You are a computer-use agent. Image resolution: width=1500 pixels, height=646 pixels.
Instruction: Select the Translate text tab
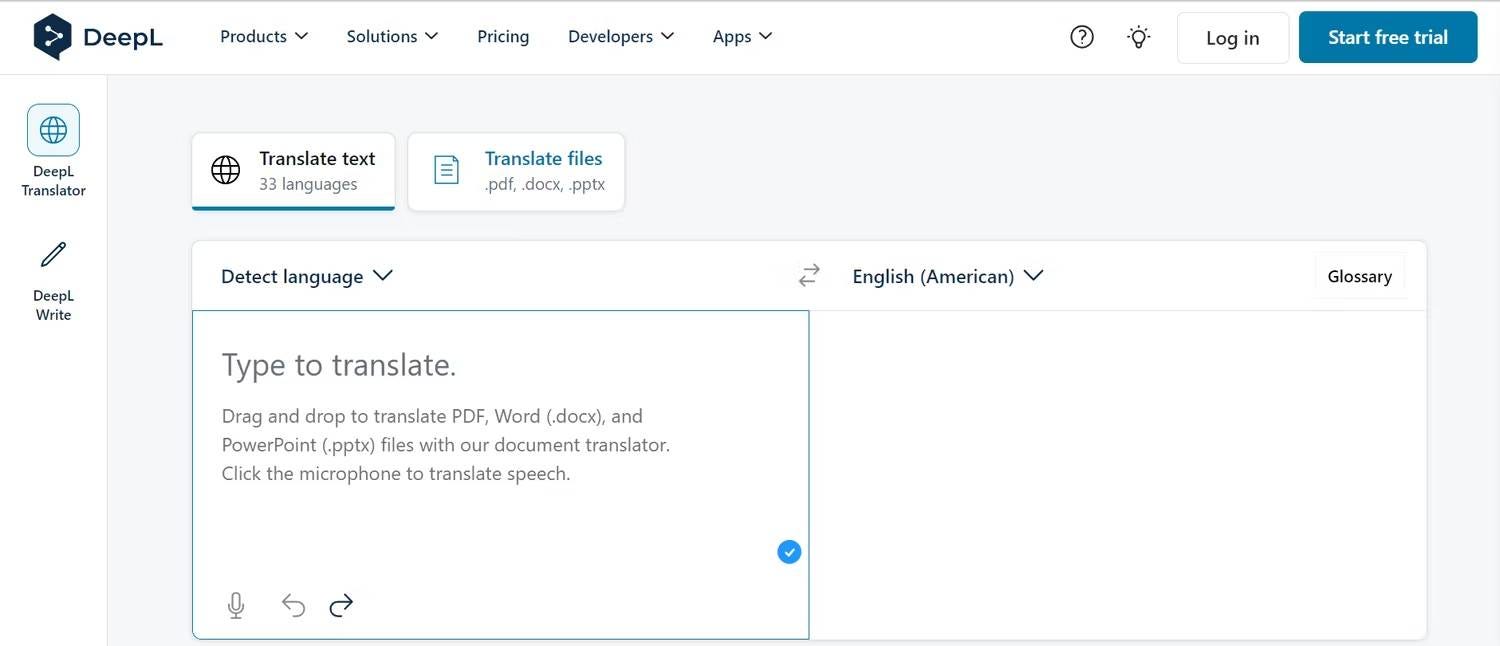293,171
